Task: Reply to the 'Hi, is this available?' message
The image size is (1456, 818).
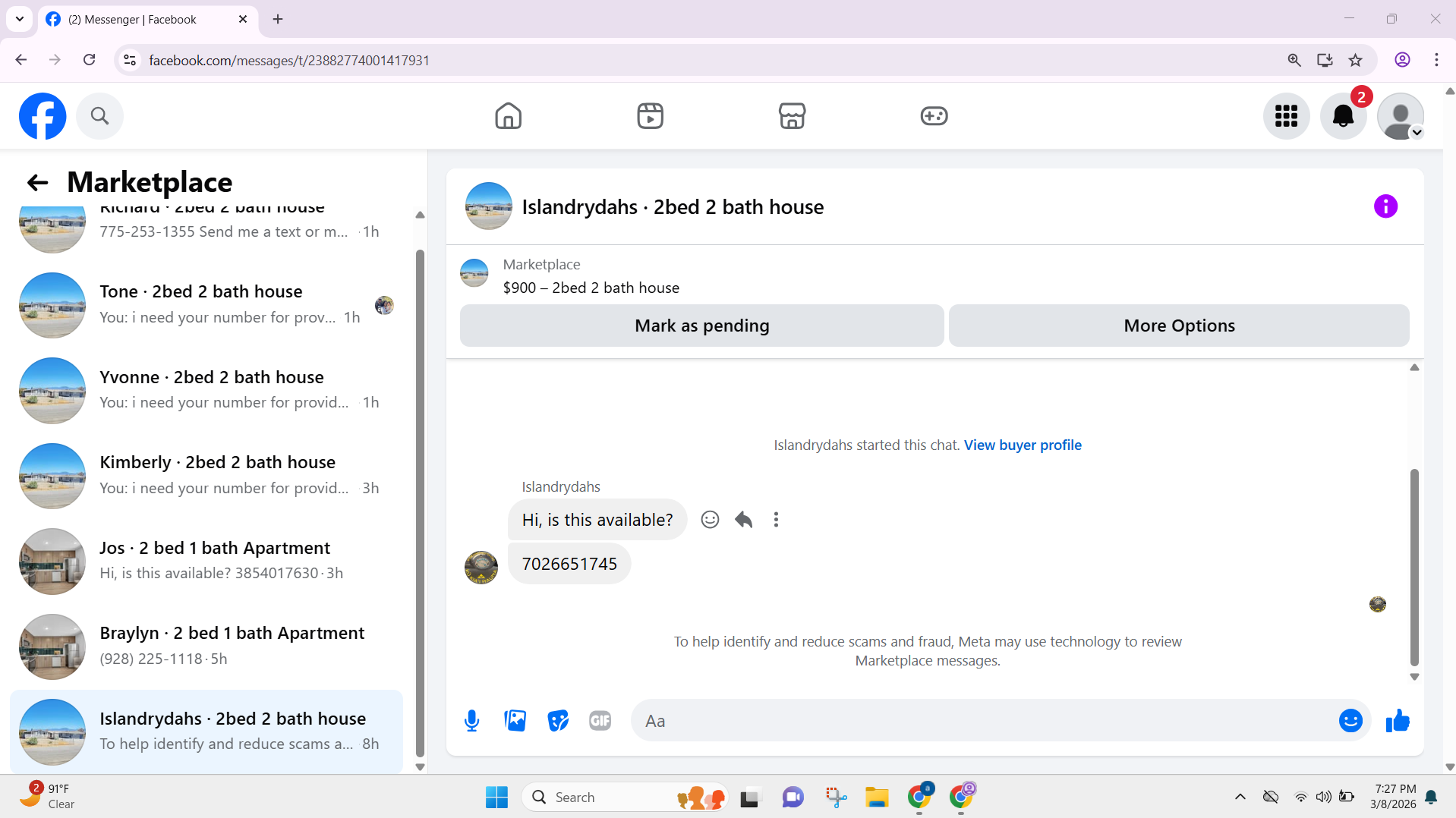Action: 743,520
